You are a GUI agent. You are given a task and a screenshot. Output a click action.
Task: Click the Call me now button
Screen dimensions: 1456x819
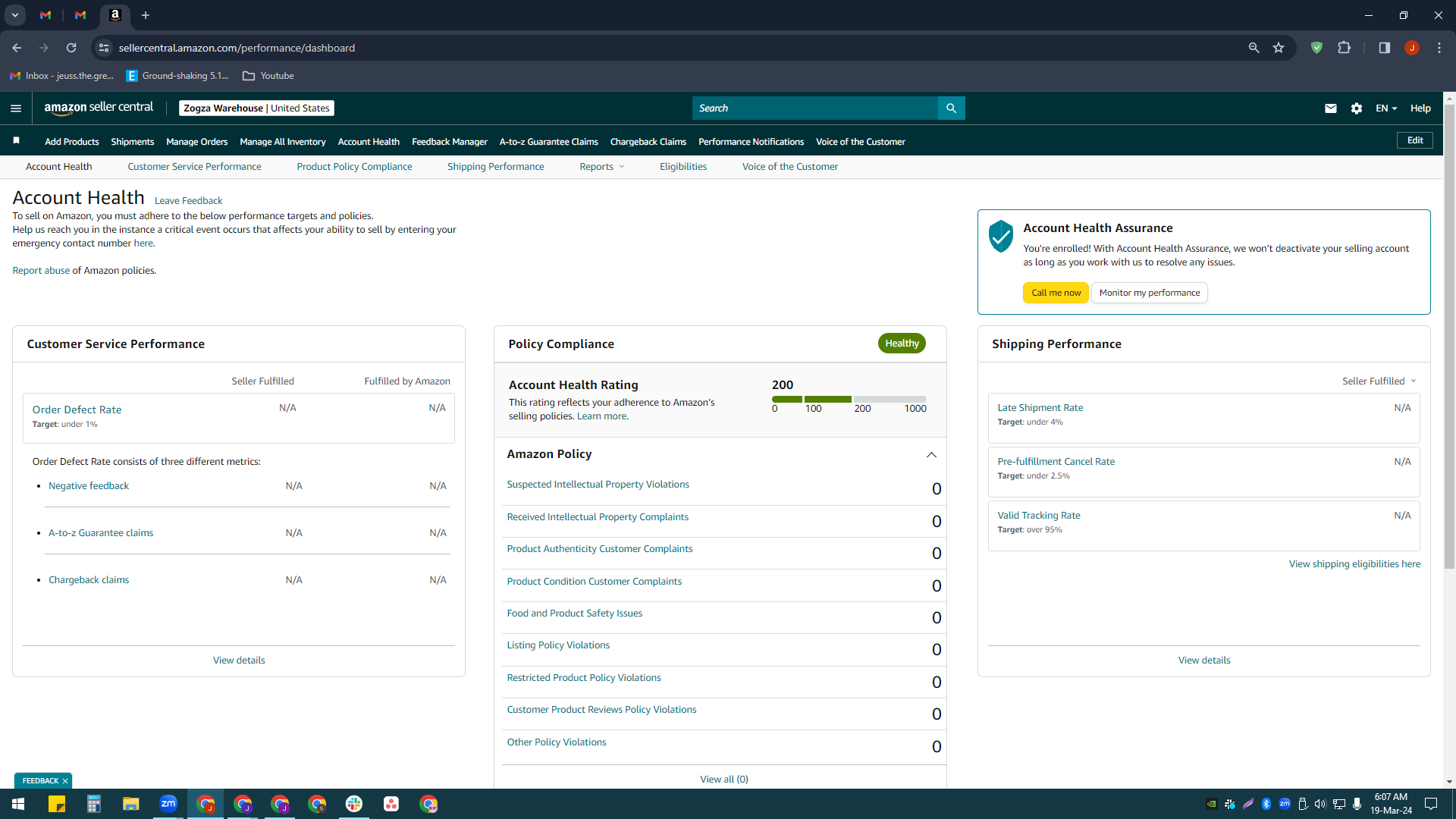[1056, 293]
